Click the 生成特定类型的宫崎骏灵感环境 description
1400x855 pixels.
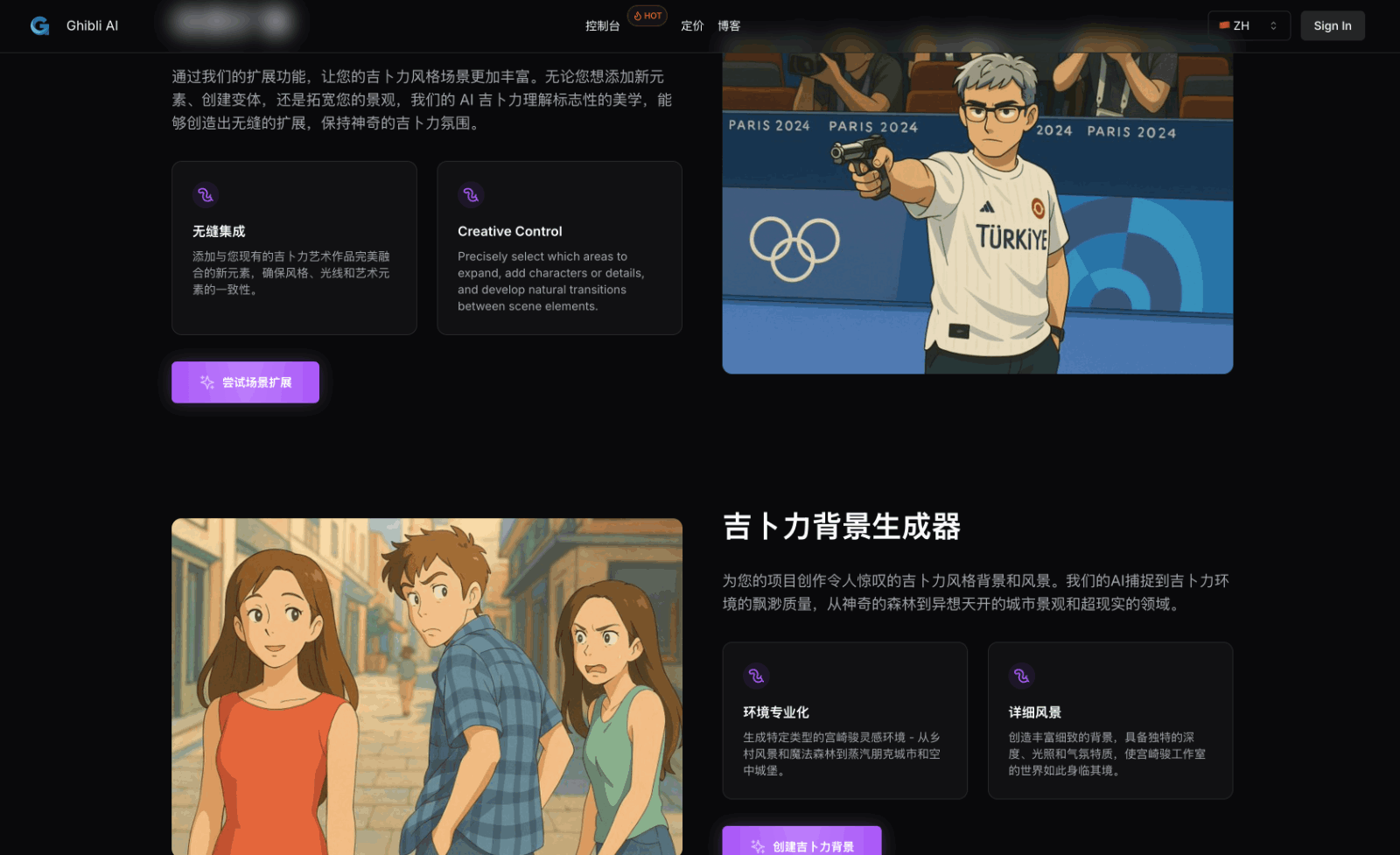[x=842, y=754]
